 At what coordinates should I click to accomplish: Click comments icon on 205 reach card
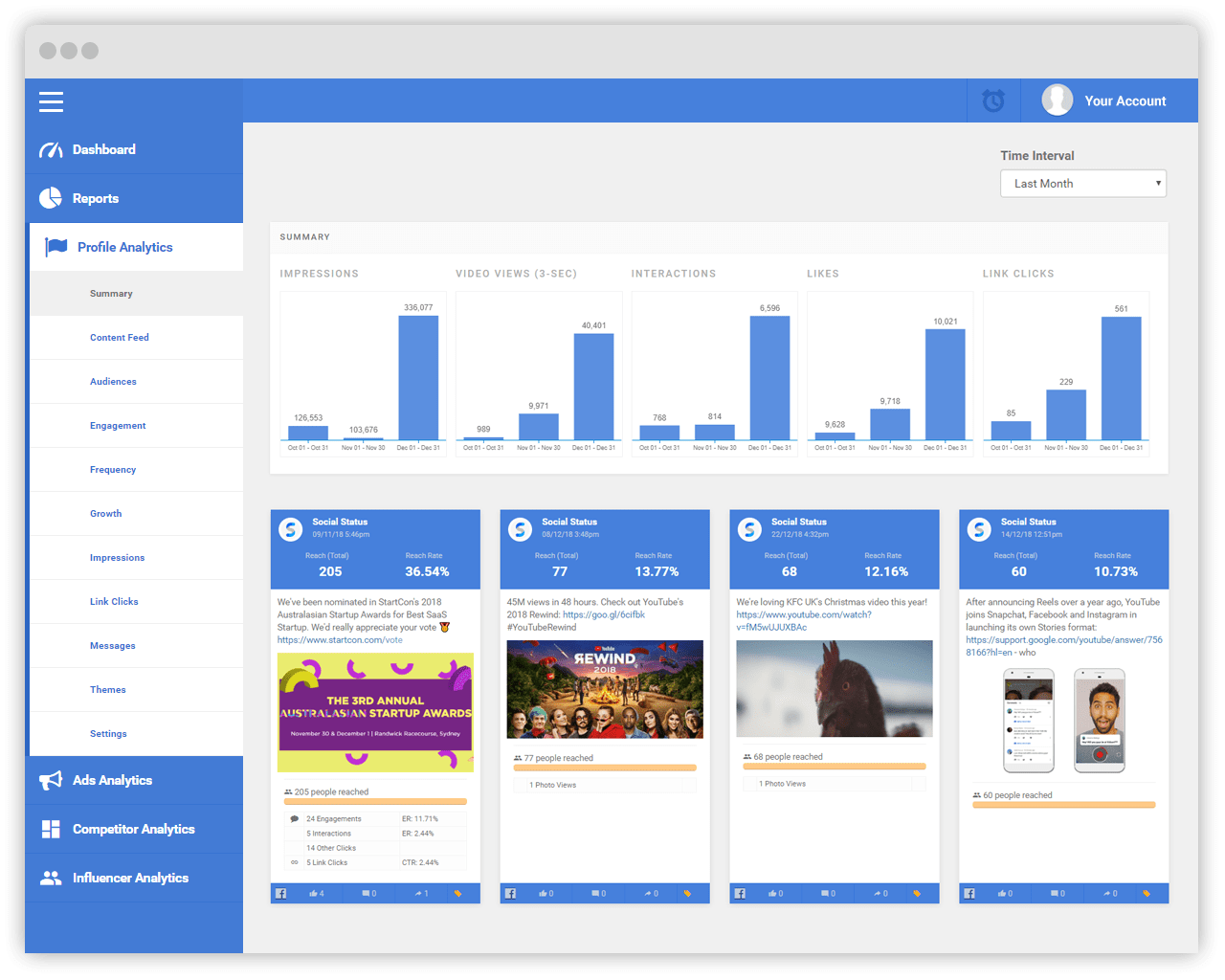[x=366, y=893]
